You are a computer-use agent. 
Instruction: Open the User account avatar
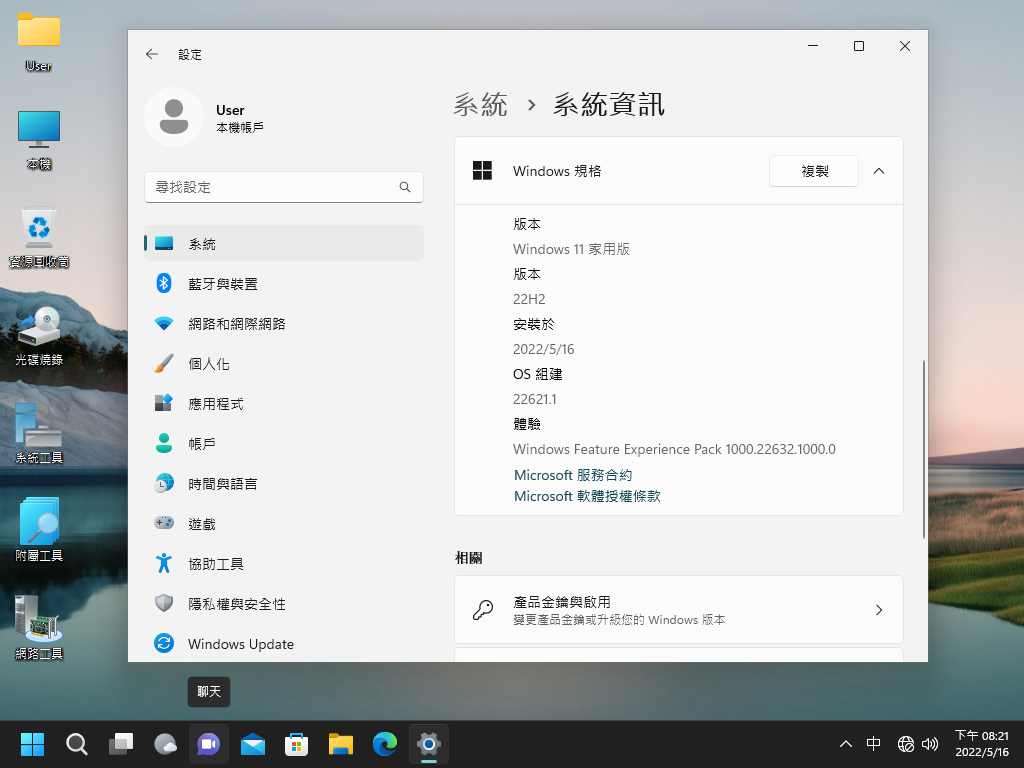[174, 117]
